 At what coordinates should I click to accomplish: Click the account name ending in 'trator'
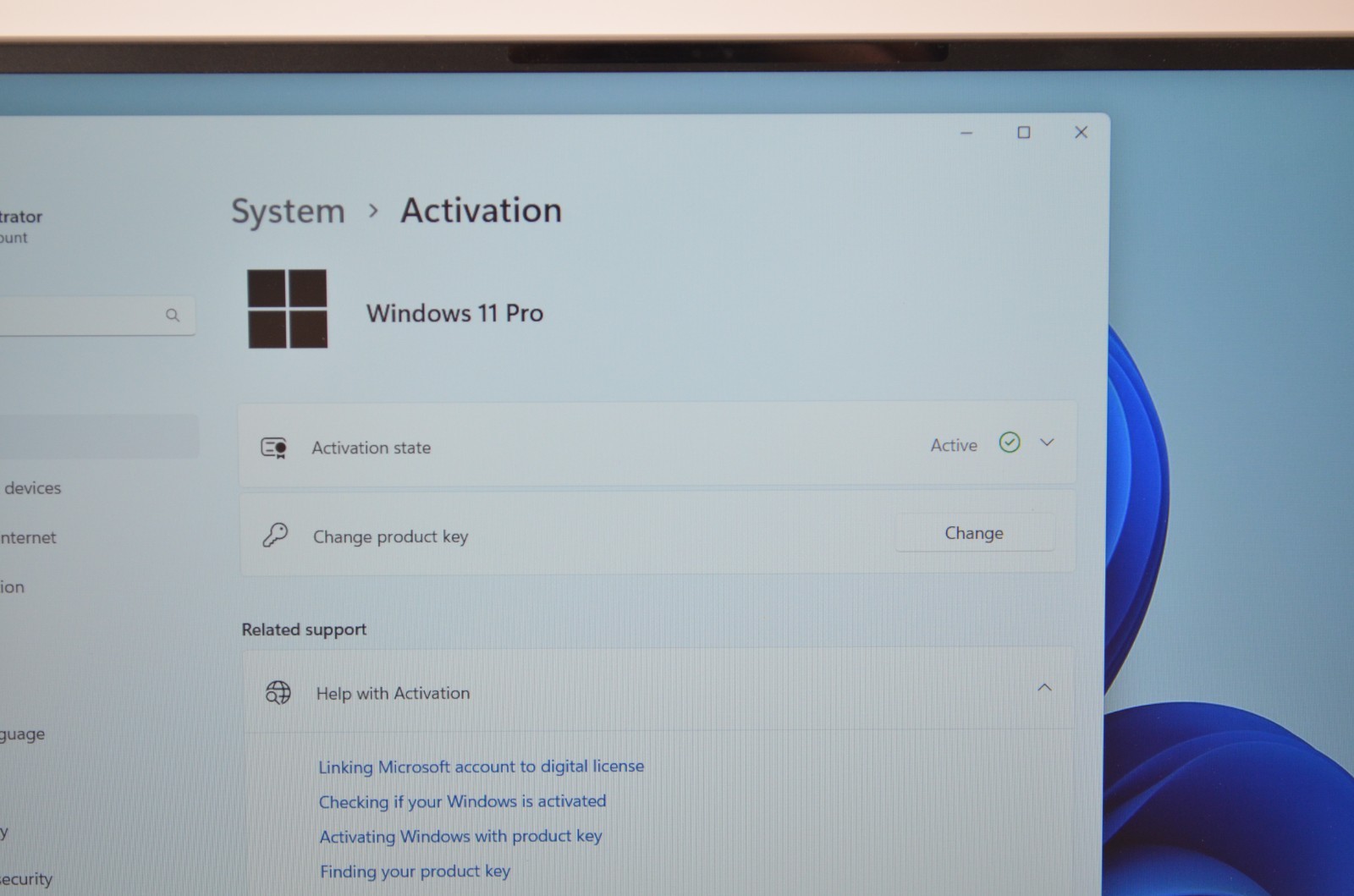21,217
